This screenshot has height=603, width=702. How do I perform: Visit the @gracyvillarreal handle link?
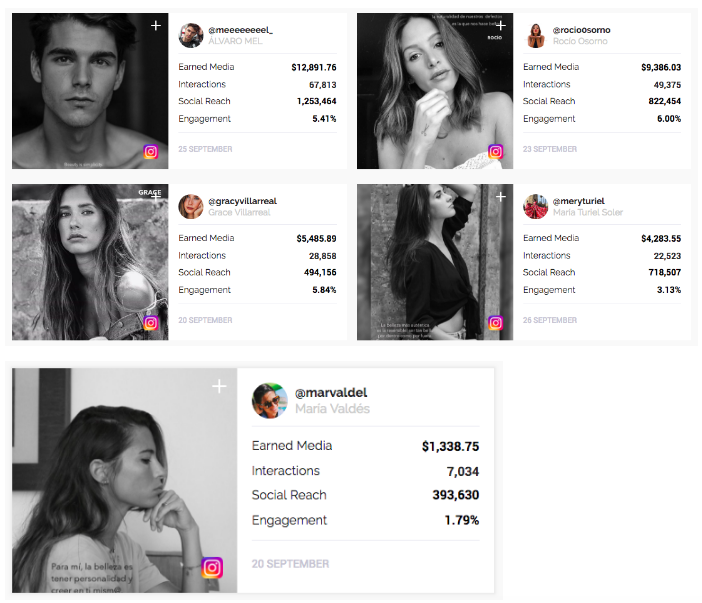point(242,201)
